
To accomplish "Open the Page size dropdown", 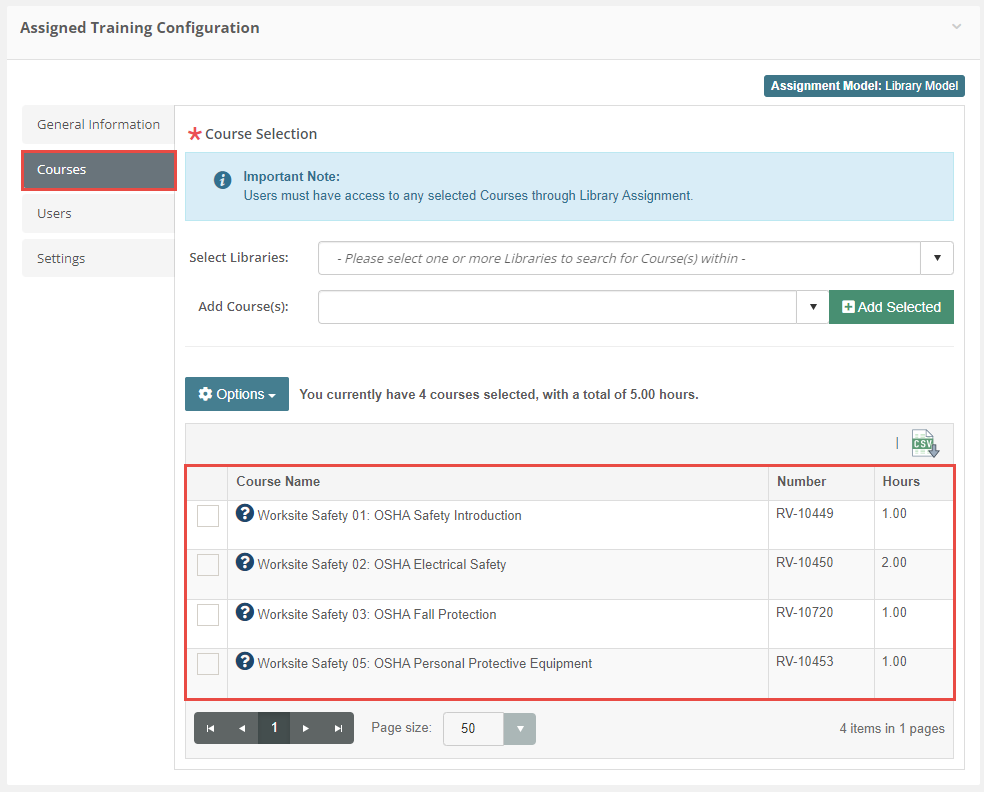I will (520, 729).
